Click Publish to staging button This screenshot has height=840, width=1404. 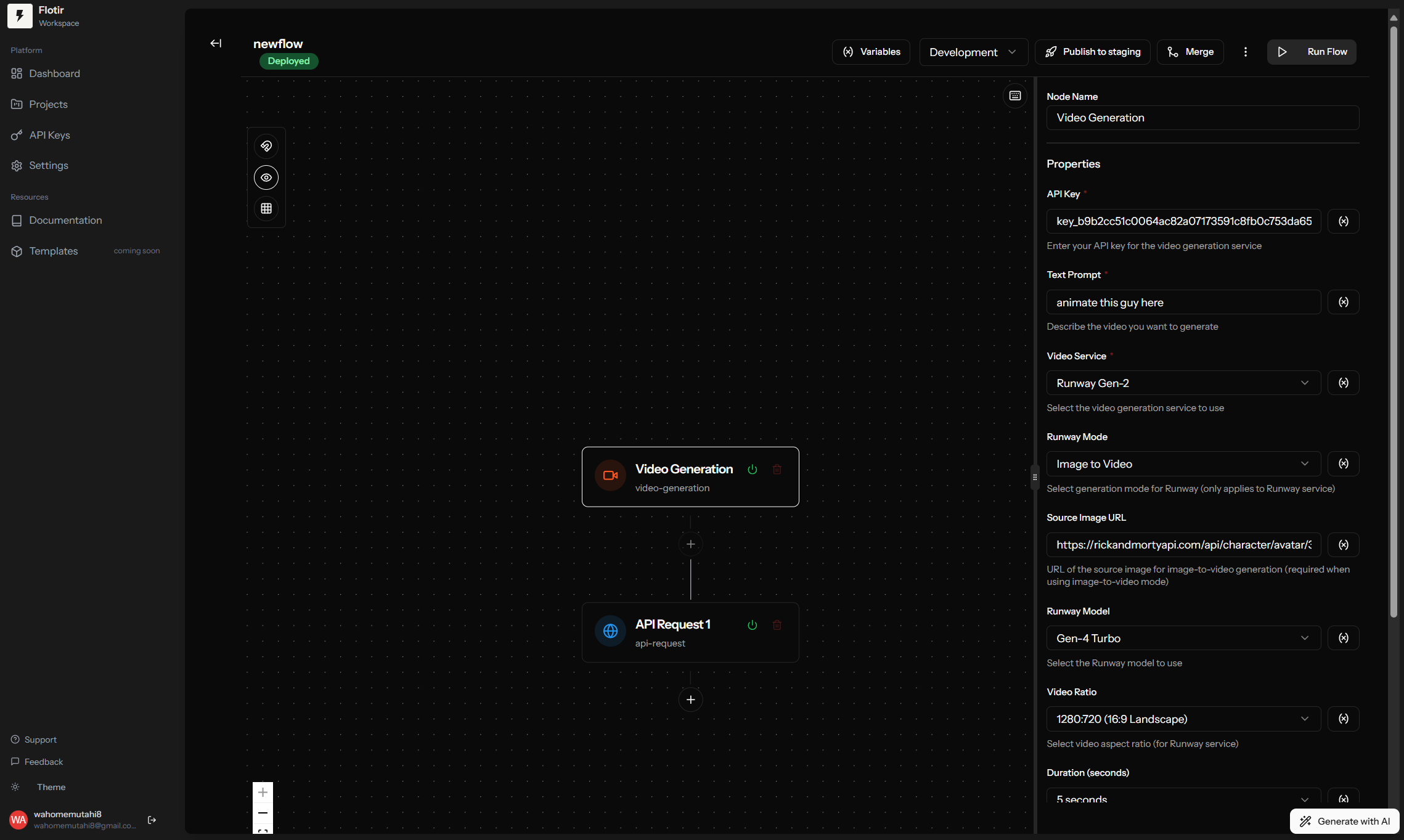click(x=1092, y=52)
